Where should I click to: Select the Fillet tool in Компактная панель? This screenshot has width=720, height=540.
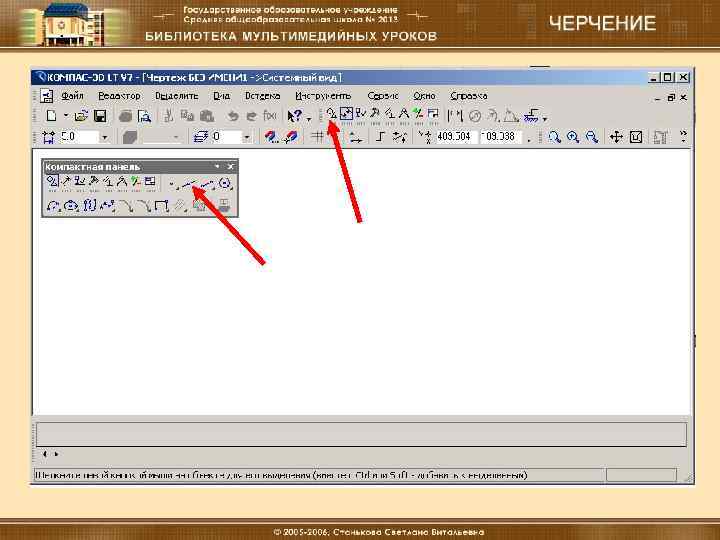(x=145, y=206)
